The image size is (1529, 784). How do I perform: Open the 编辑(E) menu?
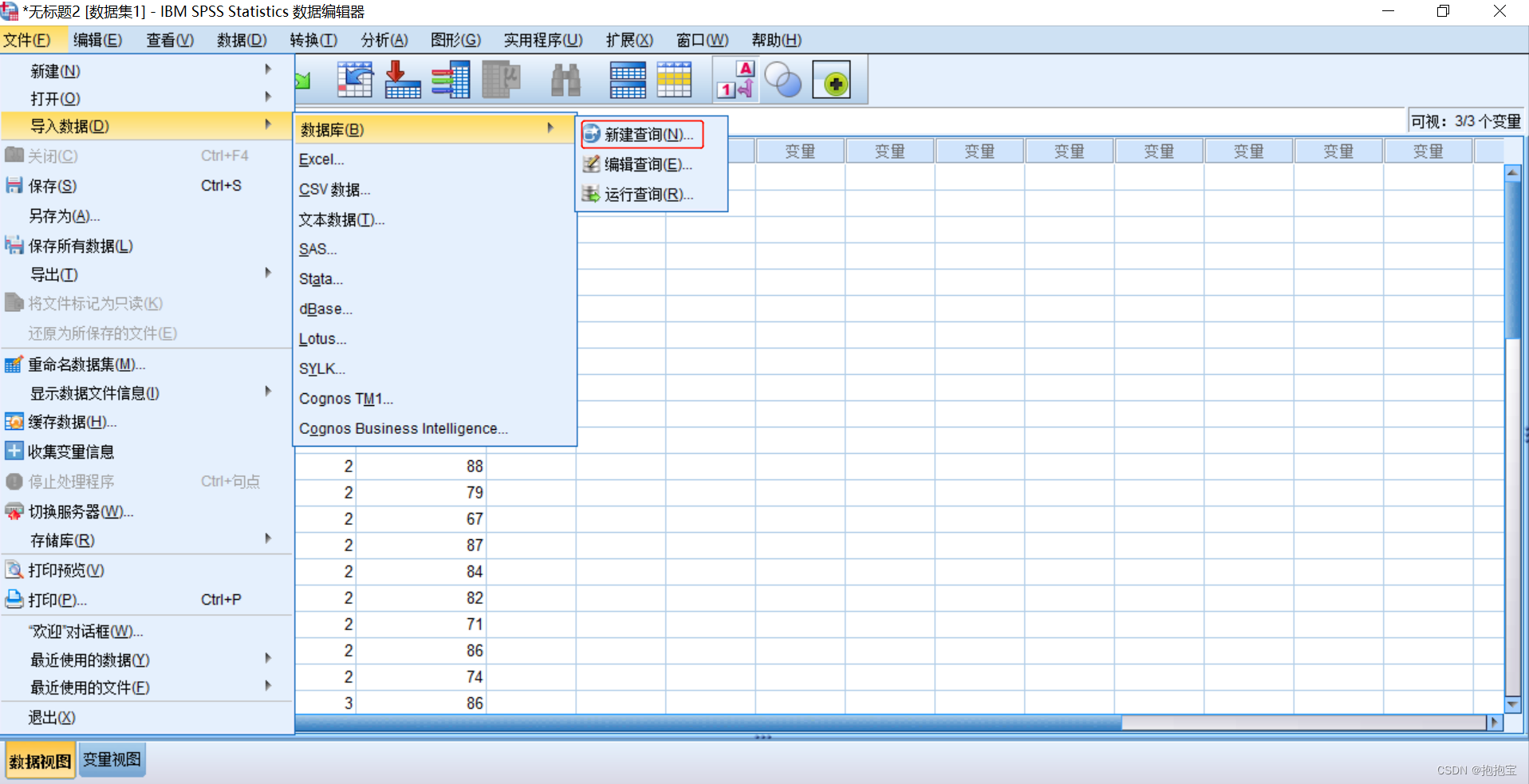tap(97, 40)
